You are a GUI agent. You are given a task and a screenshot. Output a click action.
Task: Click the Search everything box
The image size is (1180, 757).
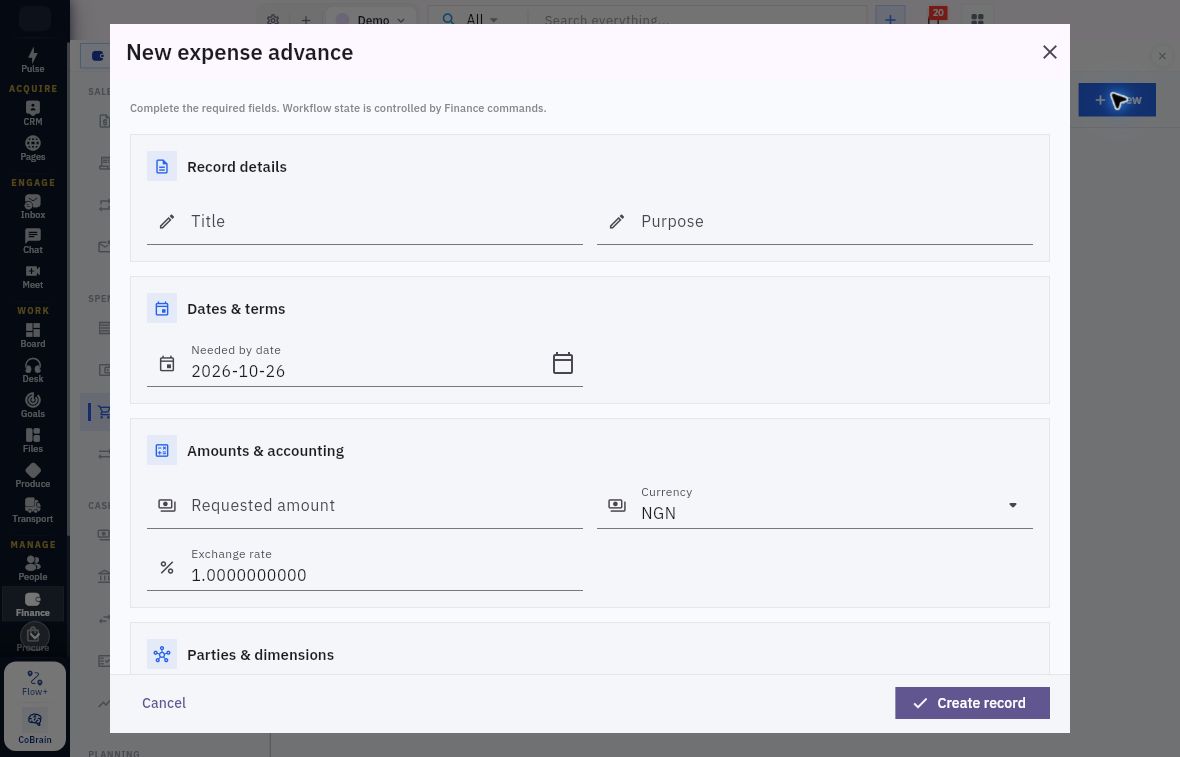[x=696, y=20]
